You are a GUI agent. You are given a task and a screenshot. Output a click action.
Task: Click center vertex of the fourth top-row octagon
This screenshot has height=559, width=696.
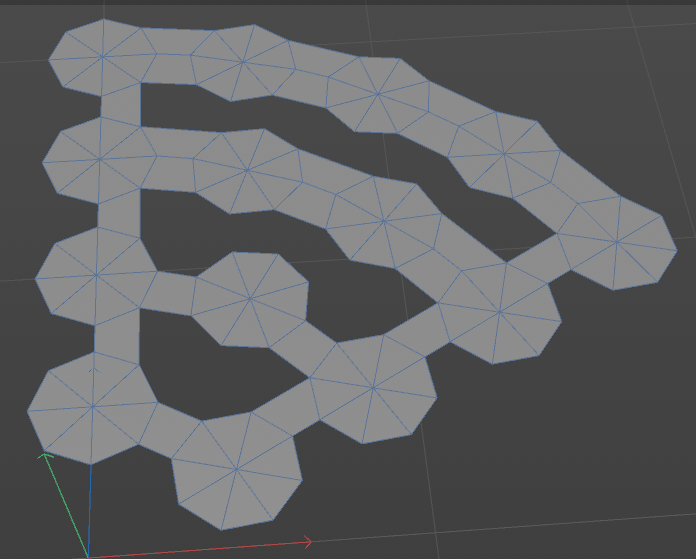504,154
